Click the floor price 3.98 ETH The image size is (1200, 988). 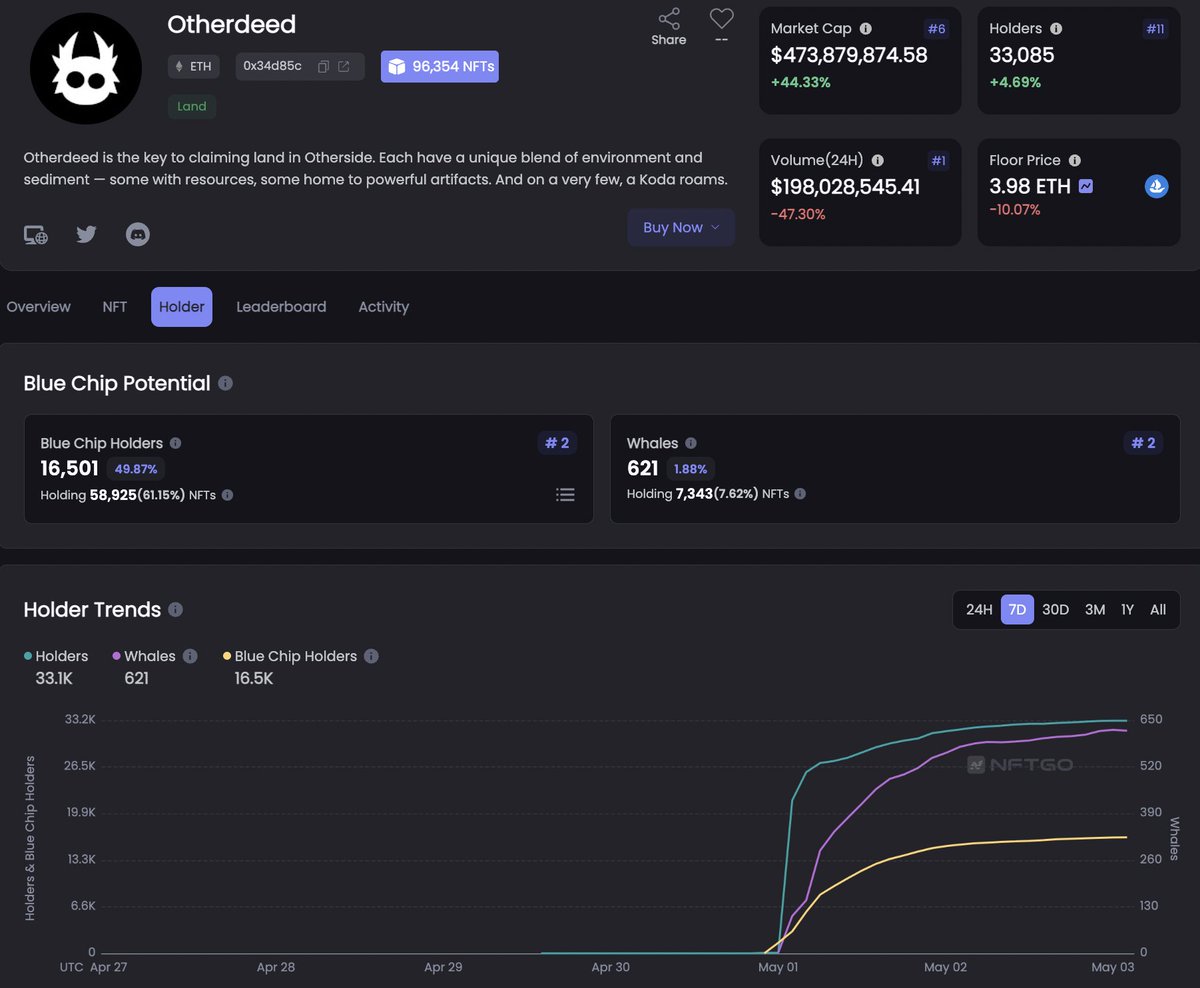point(1030,186)
